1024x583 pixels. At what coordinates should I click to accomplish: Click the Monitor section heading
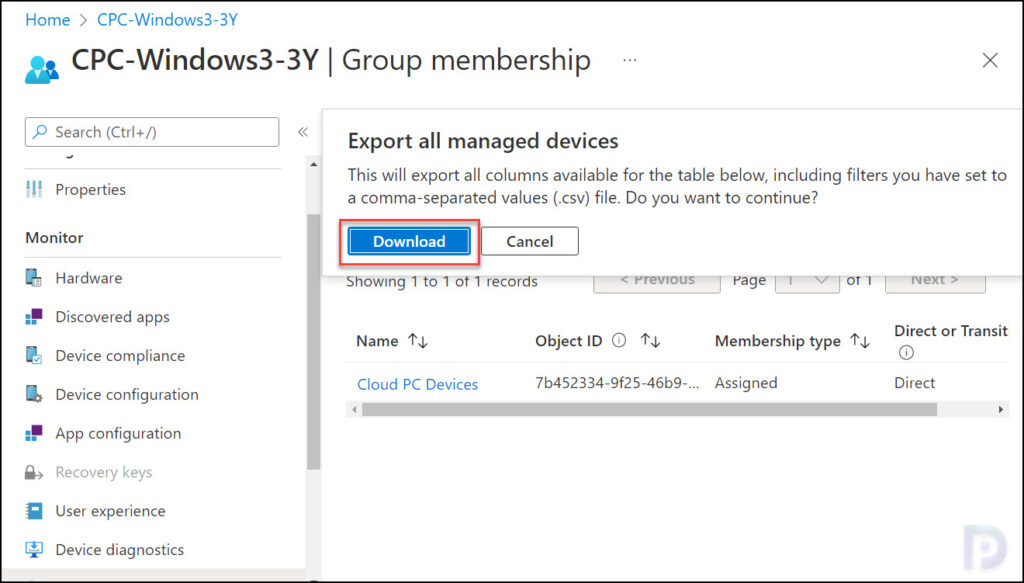pyautogui.click(x=54, y=238)
